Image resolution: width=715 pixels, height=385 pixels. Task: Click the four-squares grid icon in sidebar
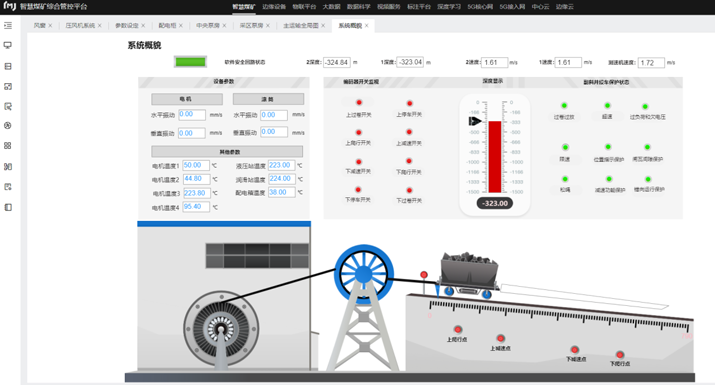8,146
